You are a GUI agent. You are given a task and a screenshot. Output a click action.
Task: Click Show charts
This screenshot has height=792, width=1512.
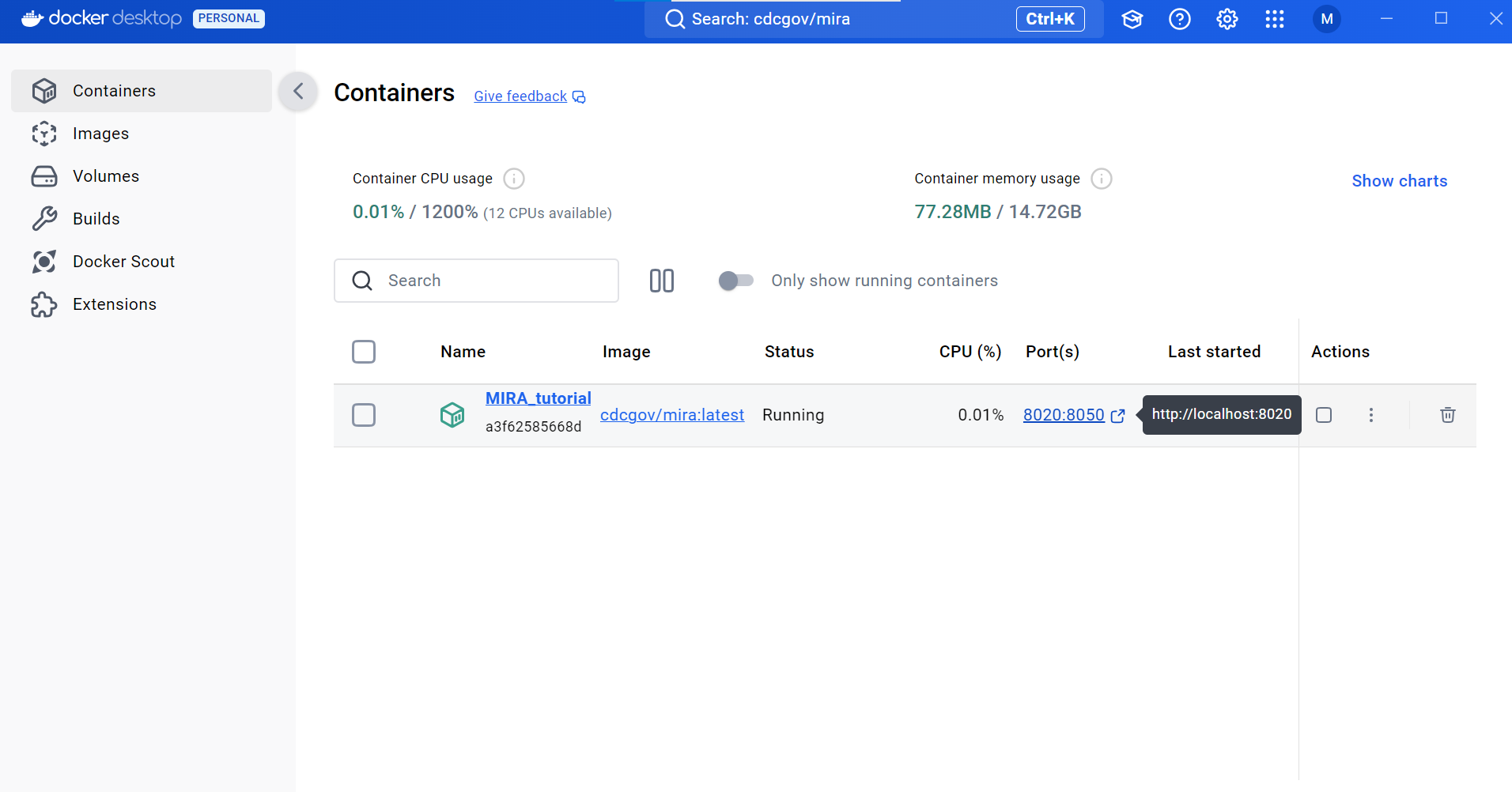[1400, 181]
